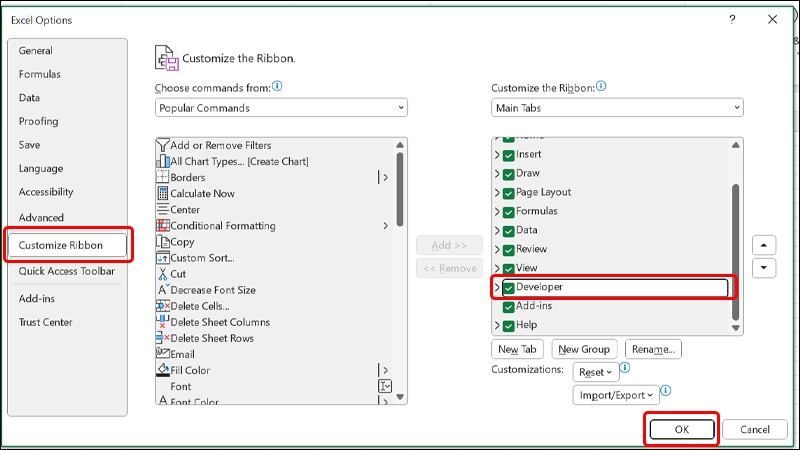Uncheck the Insert tab checkbox

pos(509,155)
